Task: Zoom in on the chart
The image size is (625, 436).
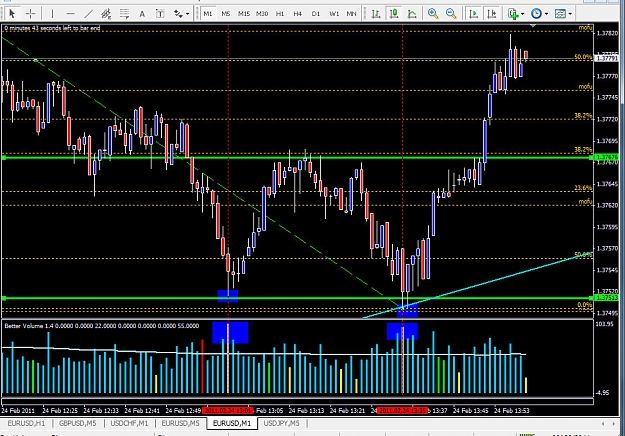Action: 433,14
